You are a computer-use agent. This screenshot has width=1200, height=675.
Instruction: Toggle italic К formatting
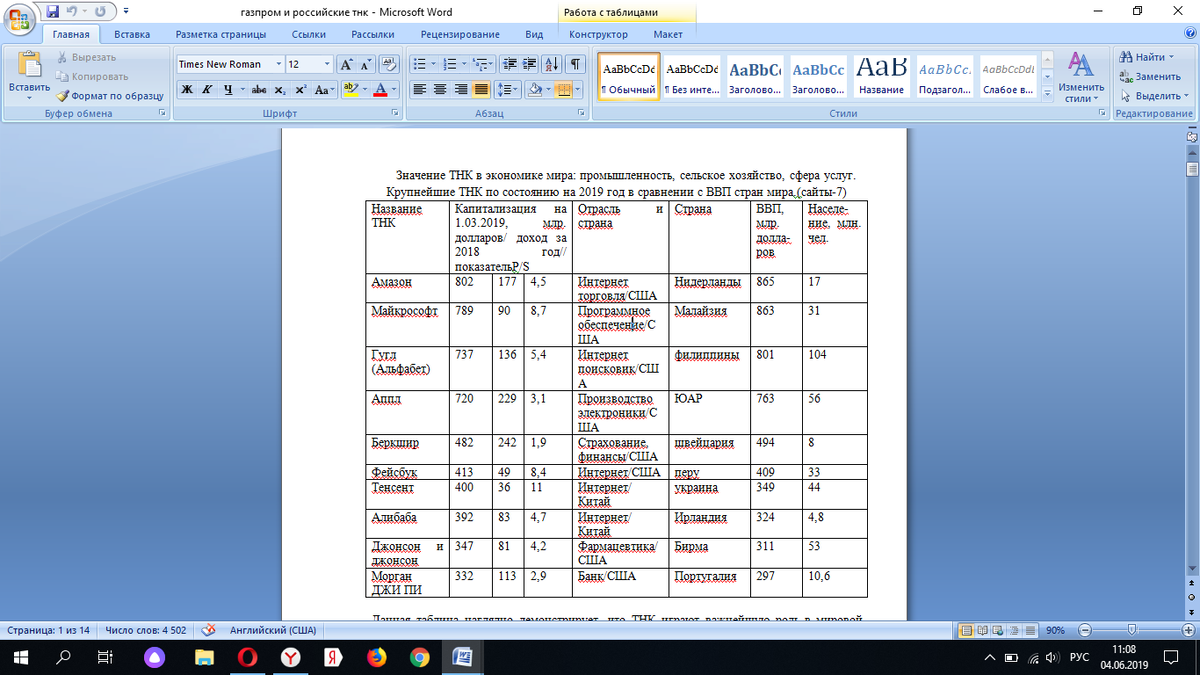coord(207,90)
